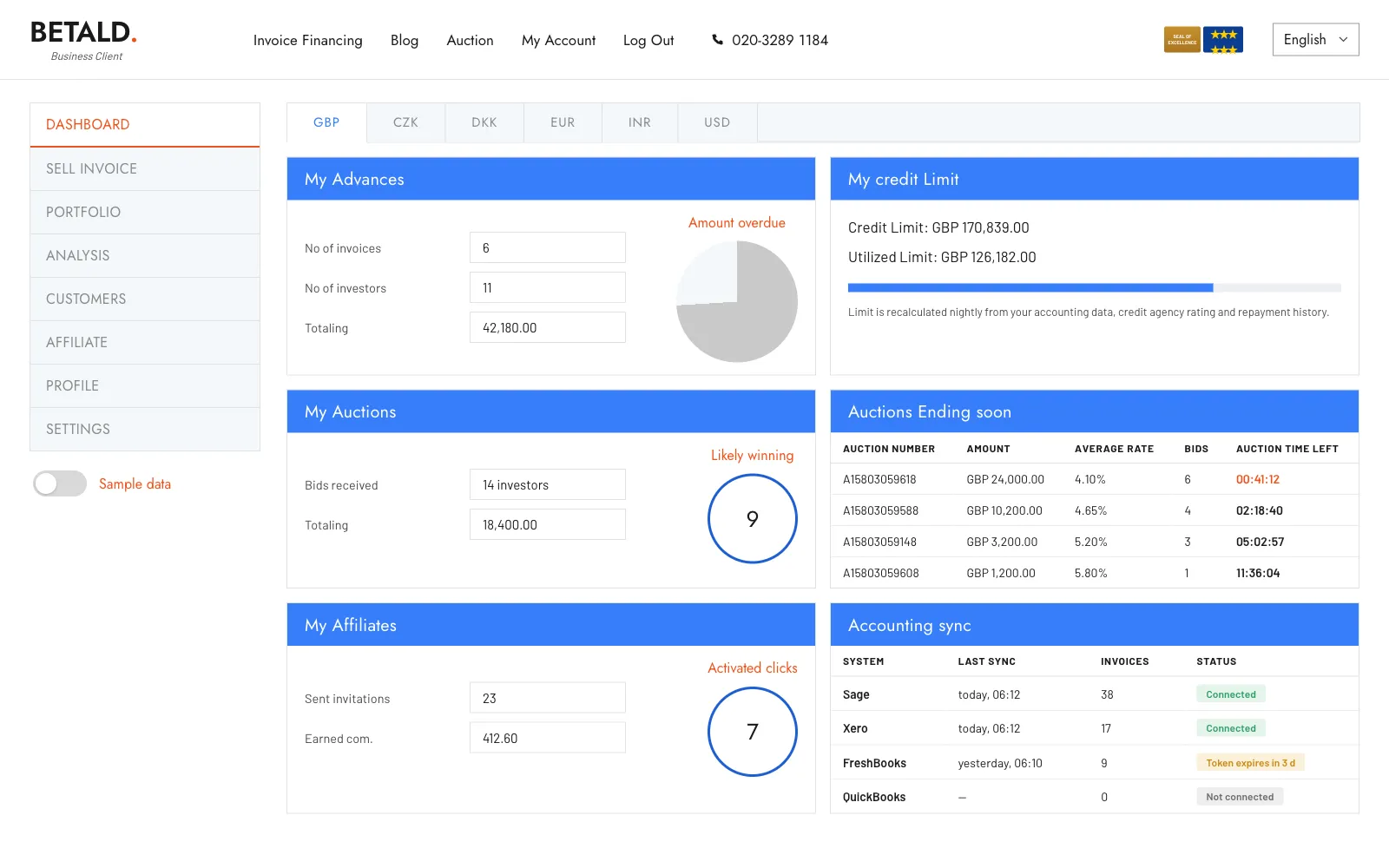1389x868 pixels.
Task: Click the Accounting sync panel header
Action: tap(1095, 625)
